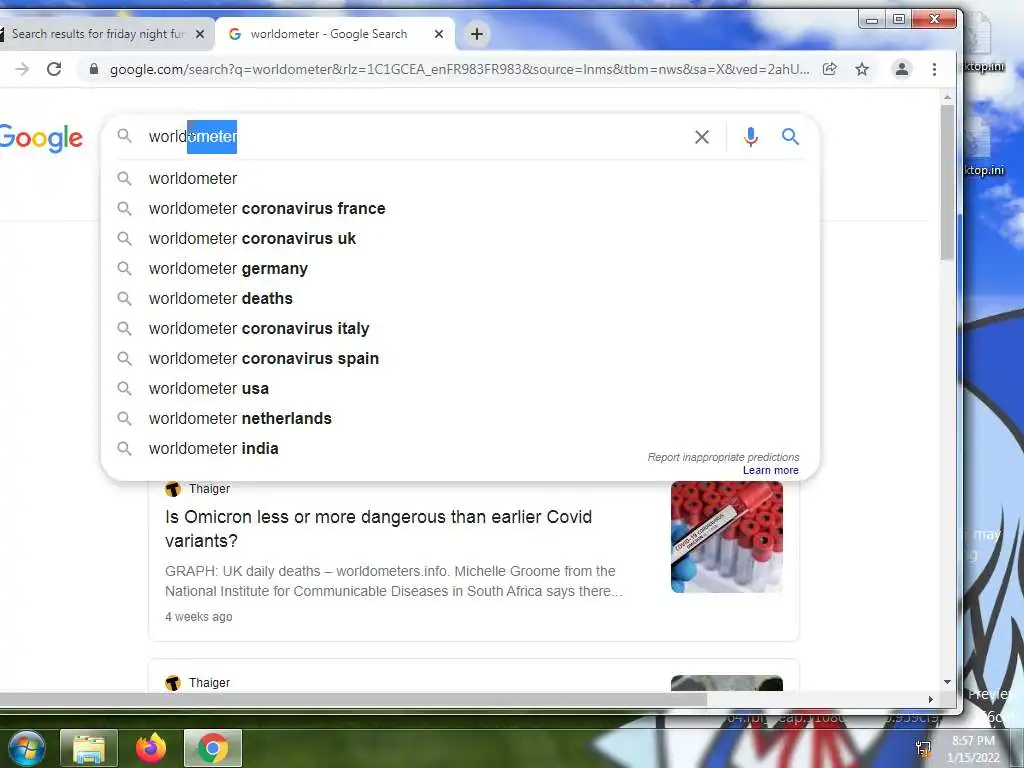Reload the page with the refresh icon

click(x=54, y=69)
